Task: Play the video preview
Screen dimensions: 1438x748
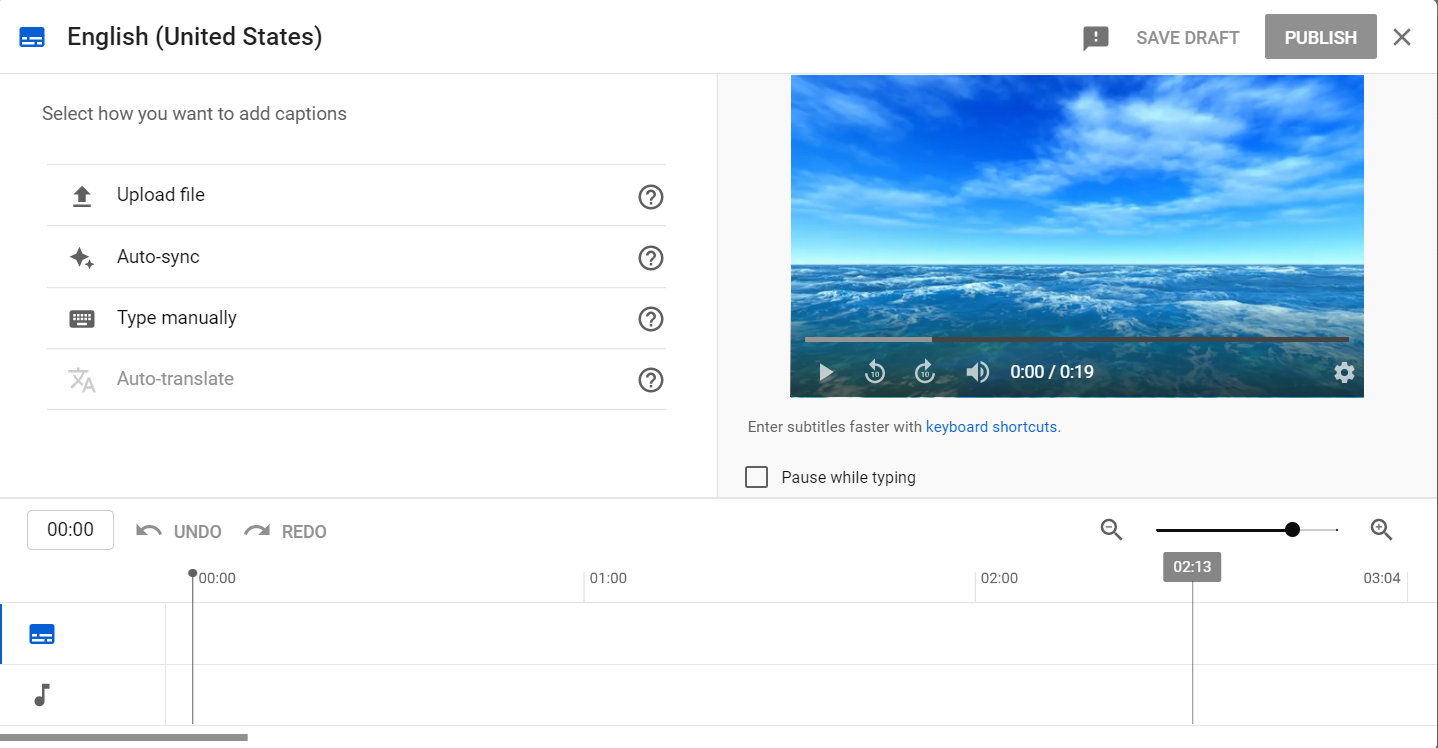Action: 826,373
